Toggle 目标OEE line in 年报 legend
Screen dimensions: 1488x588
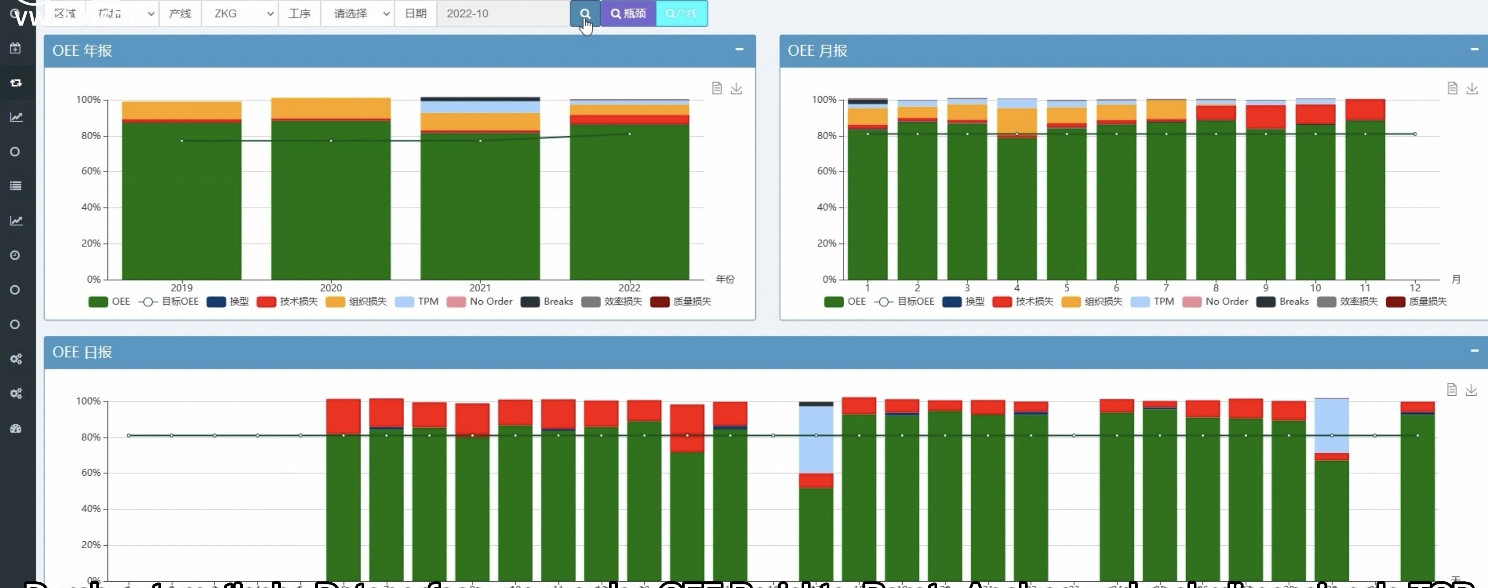(x=168, y=301)
